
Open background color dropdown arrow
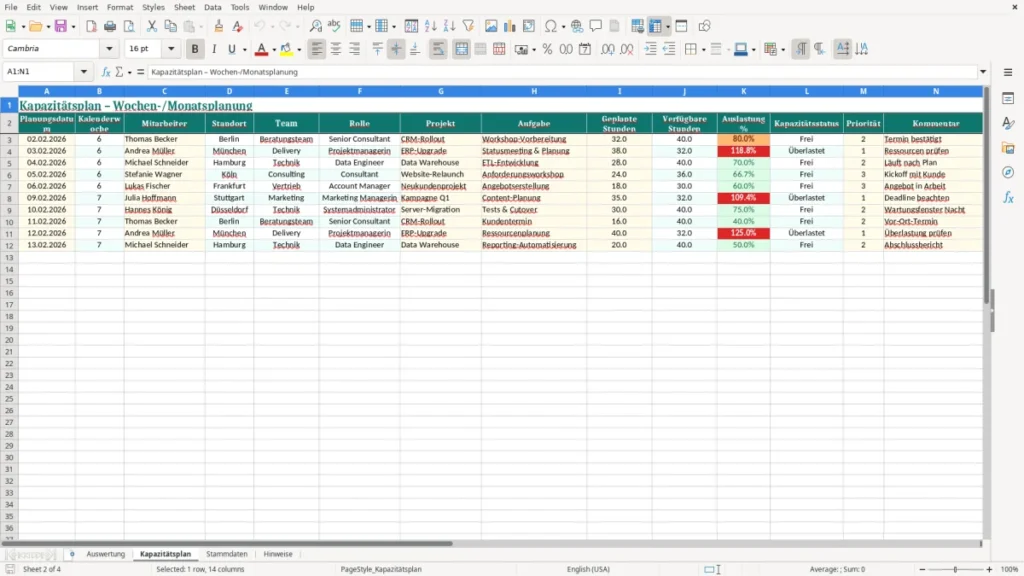[299, 50]
